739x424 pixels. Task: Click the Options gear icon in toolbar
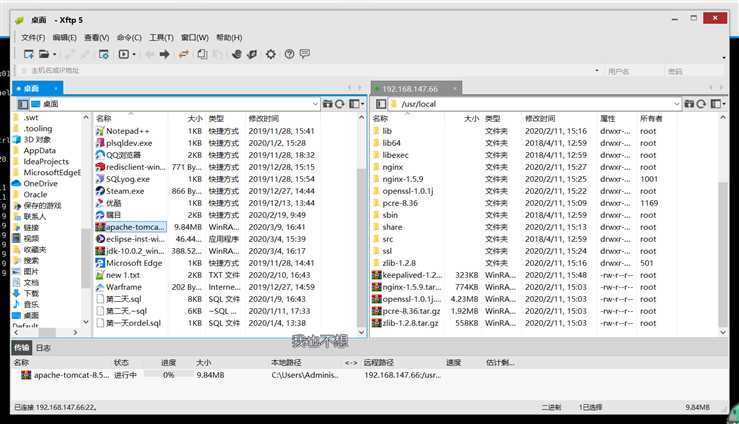pyautogui.click(x=271, y=54)
